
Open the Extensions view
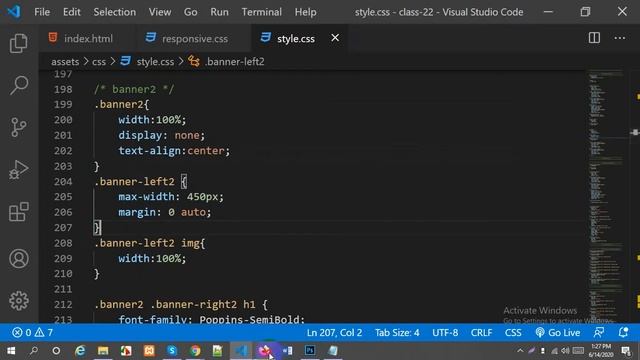[18, 212]
